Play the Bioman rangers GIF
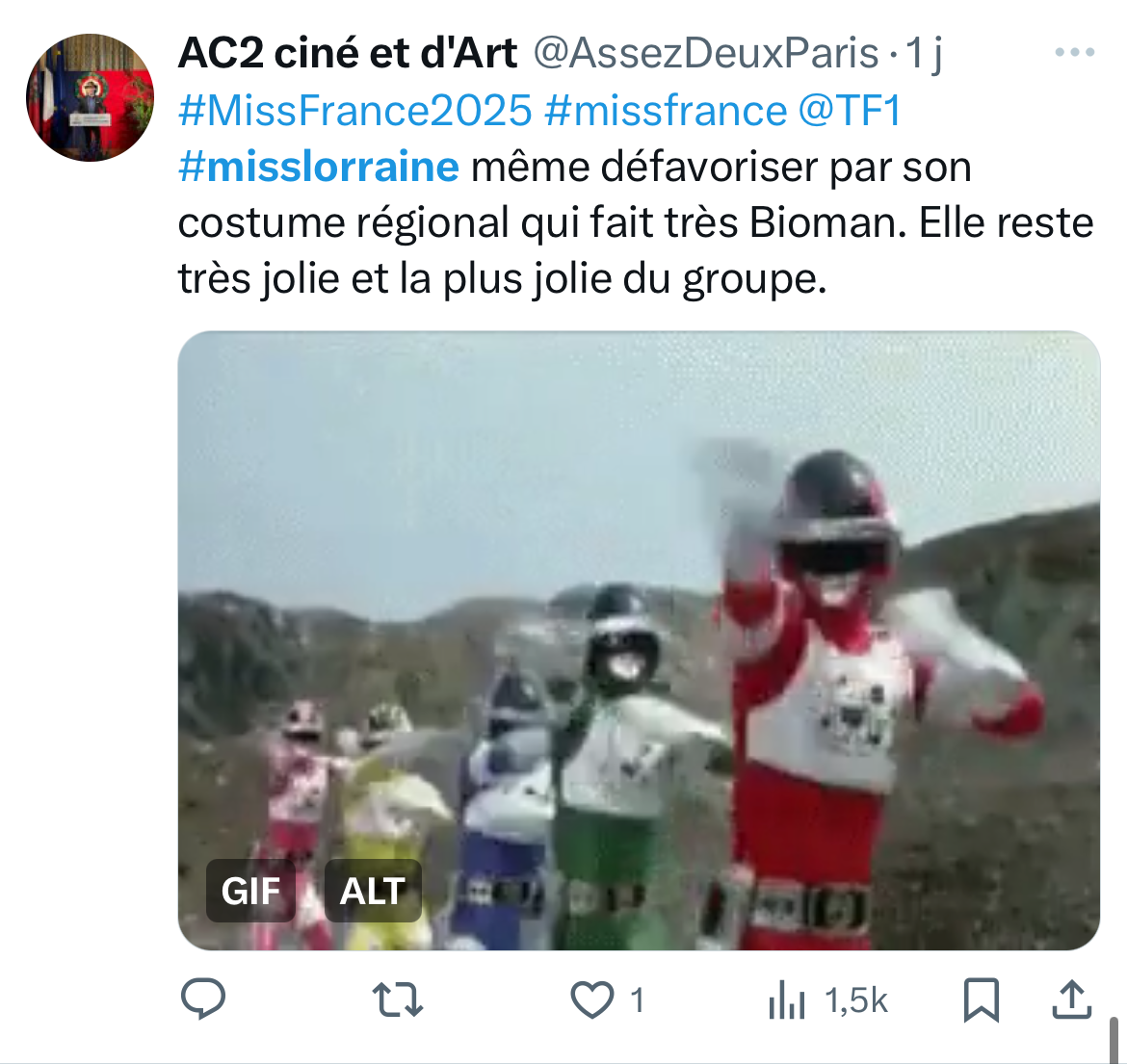This screenshot has height=1064, width=1127. (x=639, y=640)
